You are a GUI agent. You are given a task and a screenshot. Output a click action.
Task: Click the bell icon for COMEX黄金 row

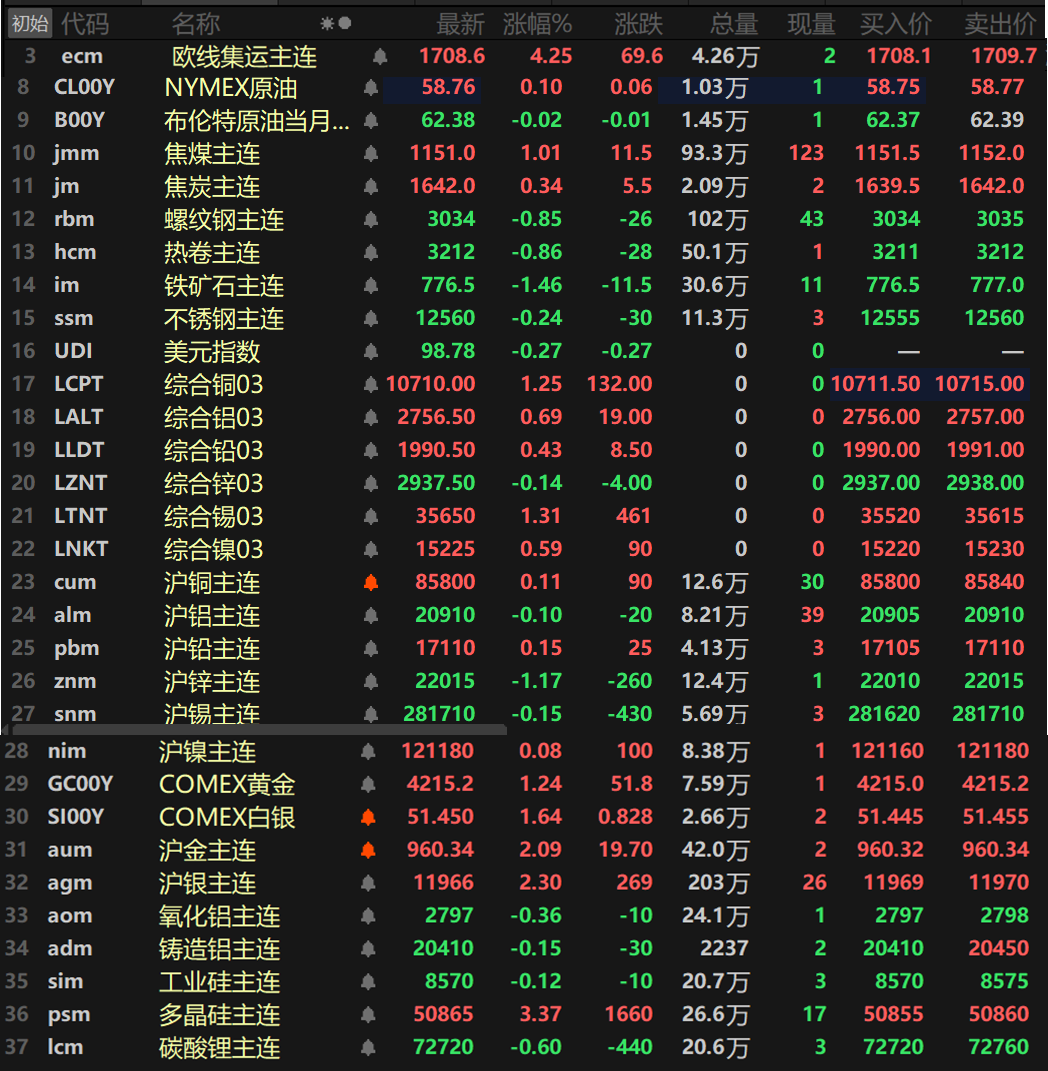368,785
